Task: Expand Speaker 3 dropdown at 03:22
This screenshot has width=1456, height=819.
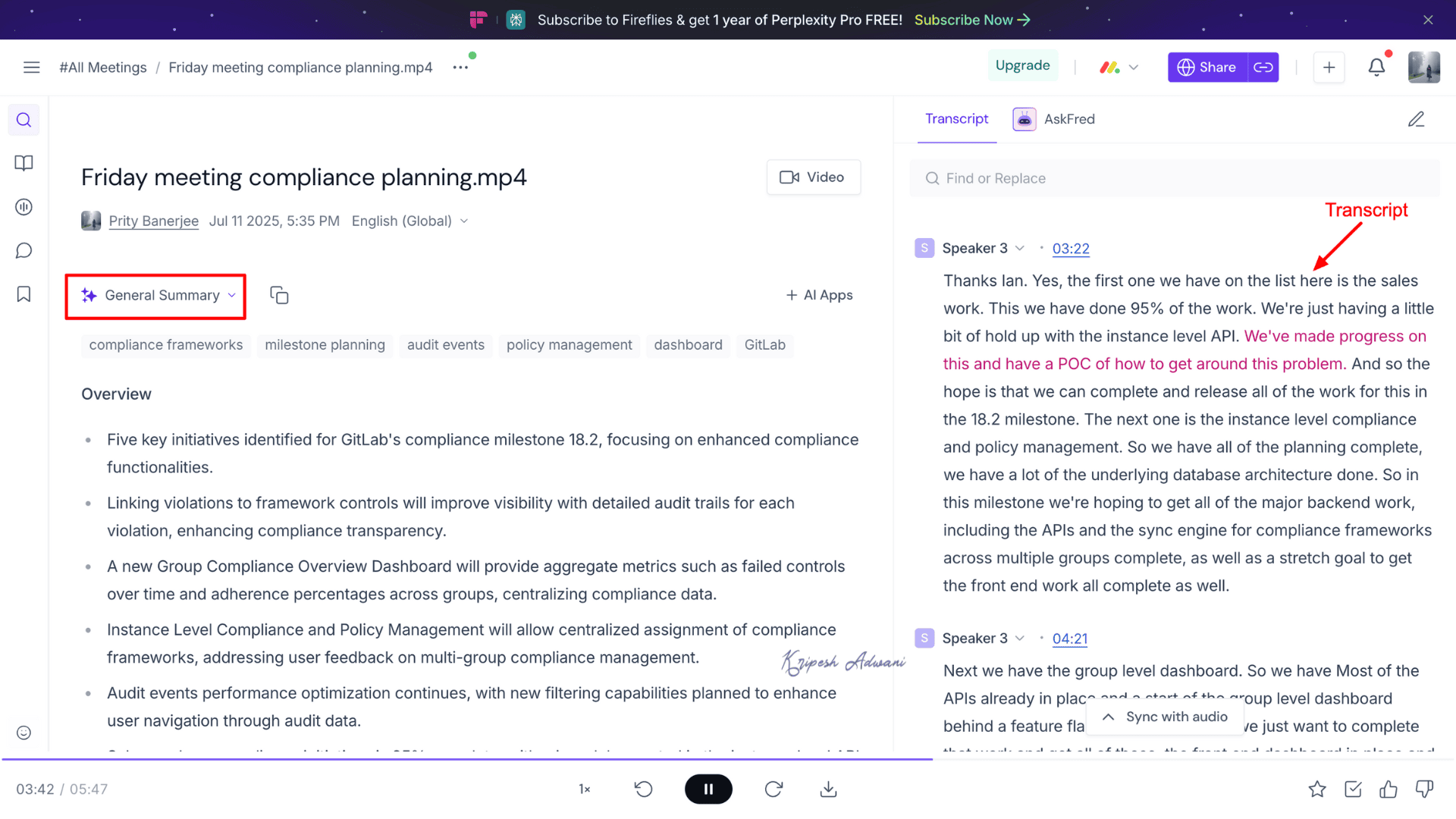Action: (1020, 249)
